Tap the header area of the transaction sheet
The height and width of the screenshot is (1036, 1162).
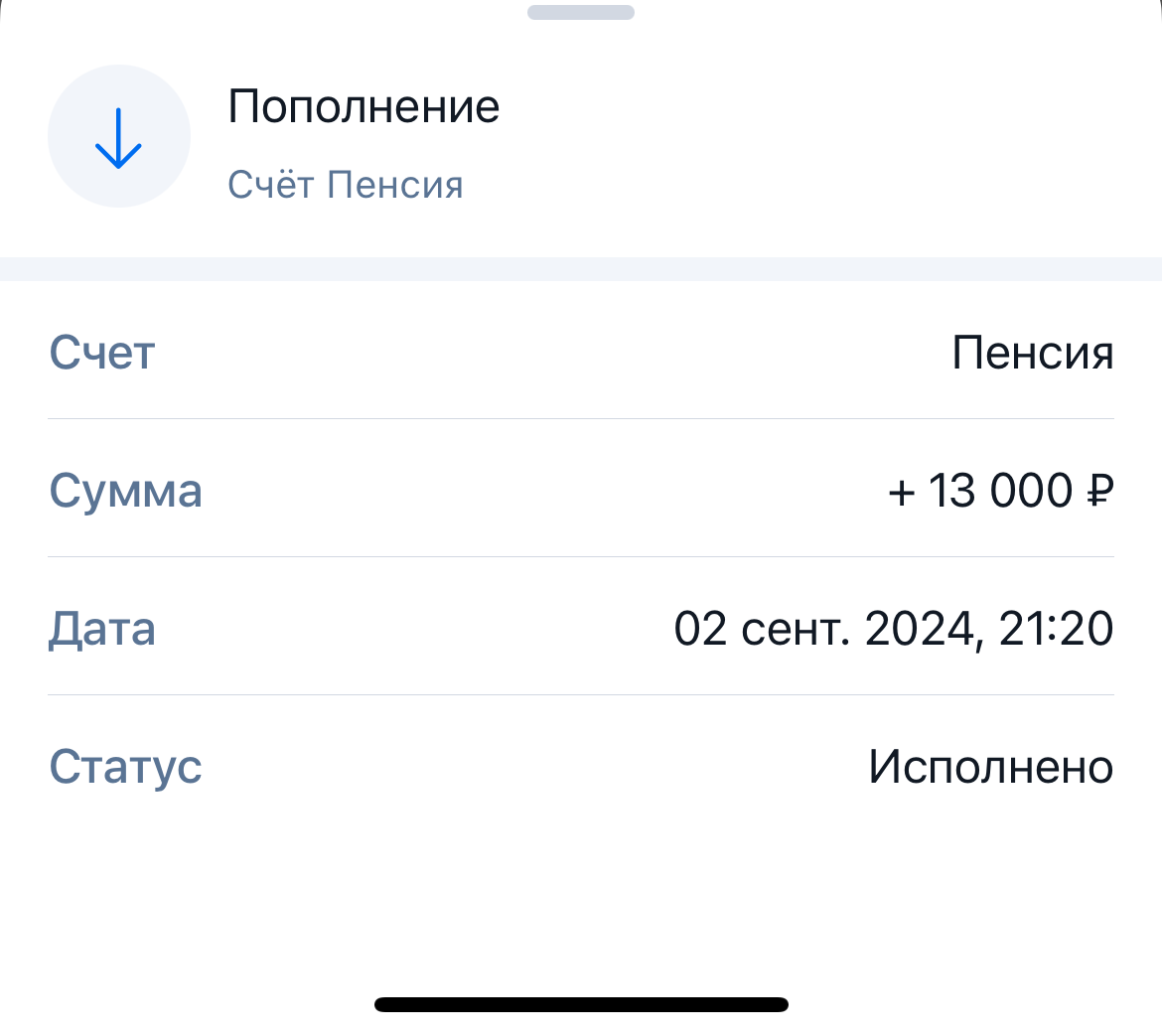[x=581, y=136]
